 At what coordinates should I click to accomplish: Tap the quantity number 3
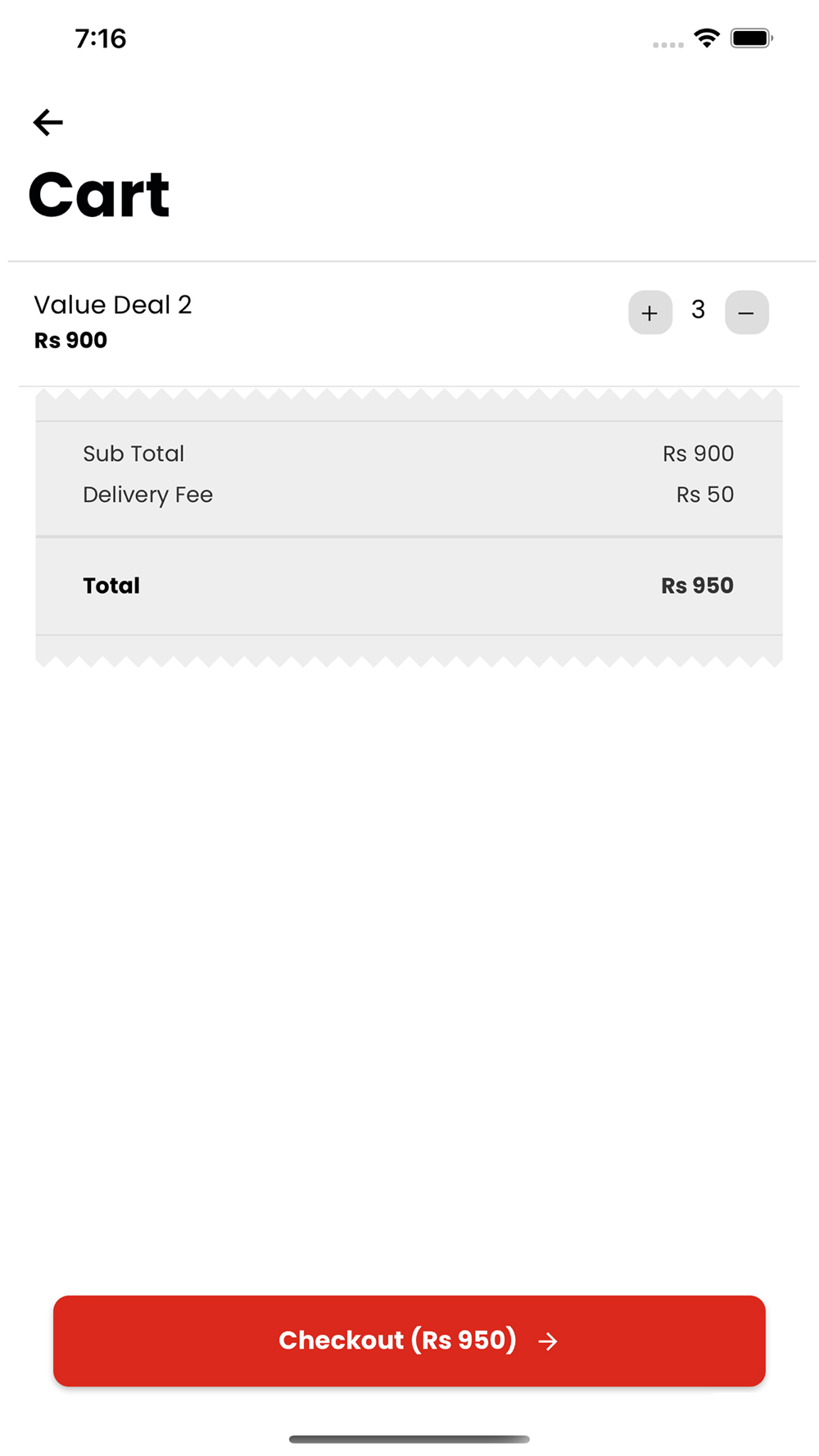click(x=698, y=310)
